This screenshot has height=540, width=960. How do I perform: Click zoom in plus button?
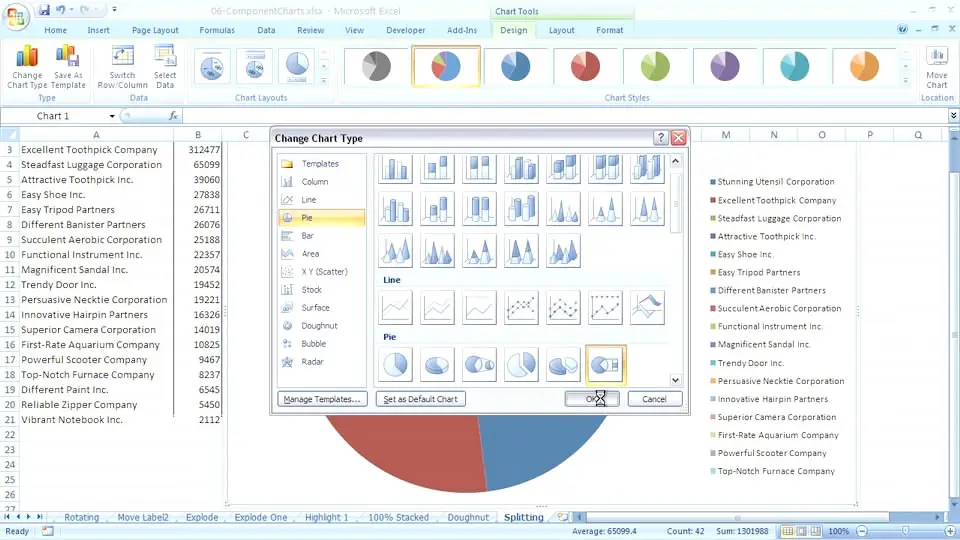(x=950, y=531)
